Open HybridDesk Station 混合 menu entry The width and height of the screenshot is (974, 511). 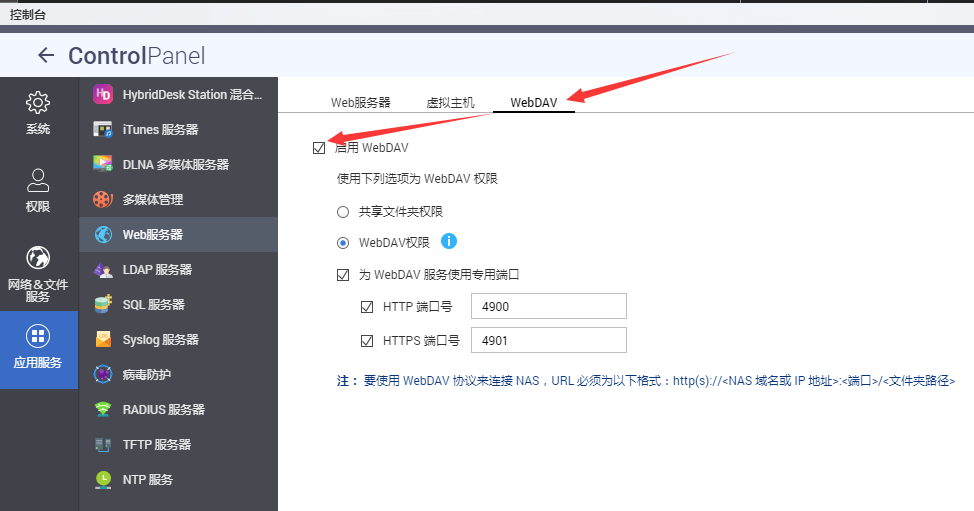pos(178,94)
